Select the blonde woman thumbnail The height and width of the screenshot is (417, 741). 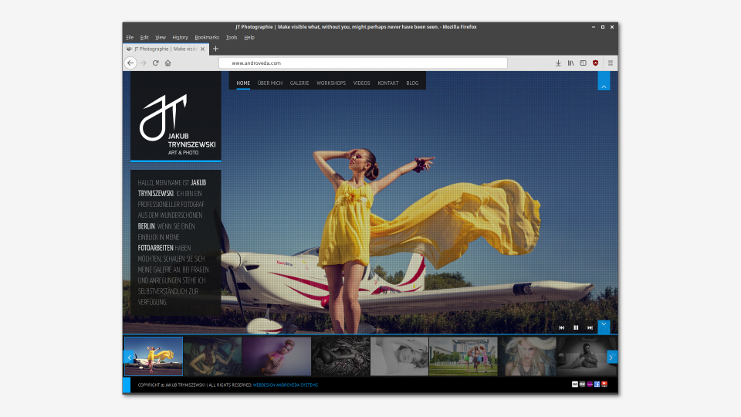[x=527, y=356]
